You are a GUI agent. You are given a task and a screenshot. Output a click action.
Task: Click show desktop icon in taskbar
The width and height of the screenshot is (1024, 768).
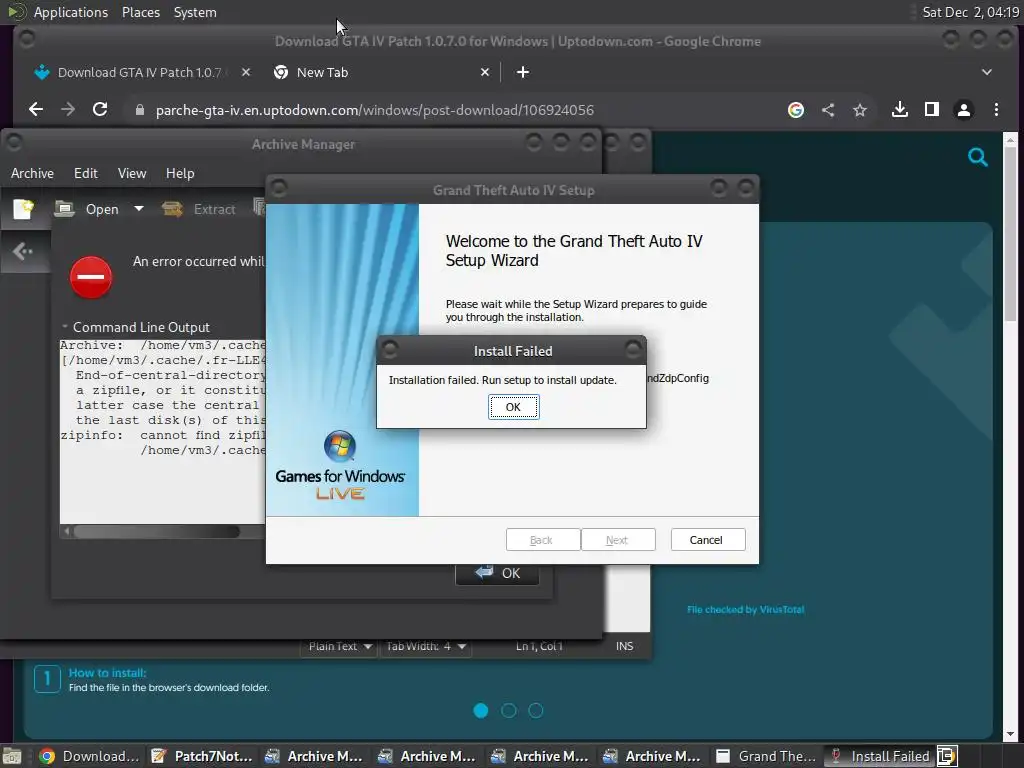pos(12,756)
